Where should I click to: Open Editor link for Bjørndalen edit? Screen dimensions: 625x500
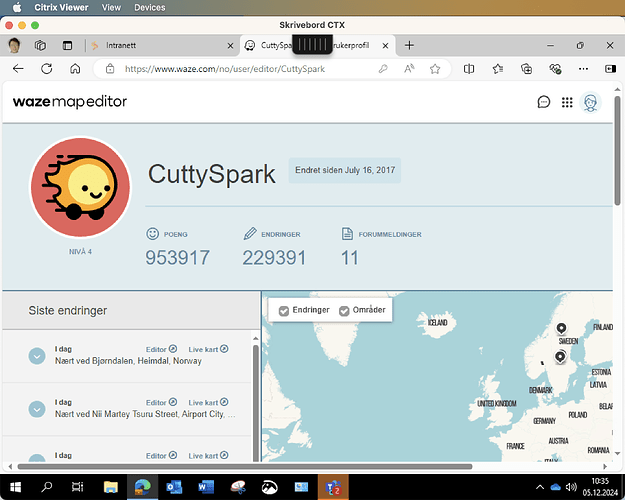161,348
